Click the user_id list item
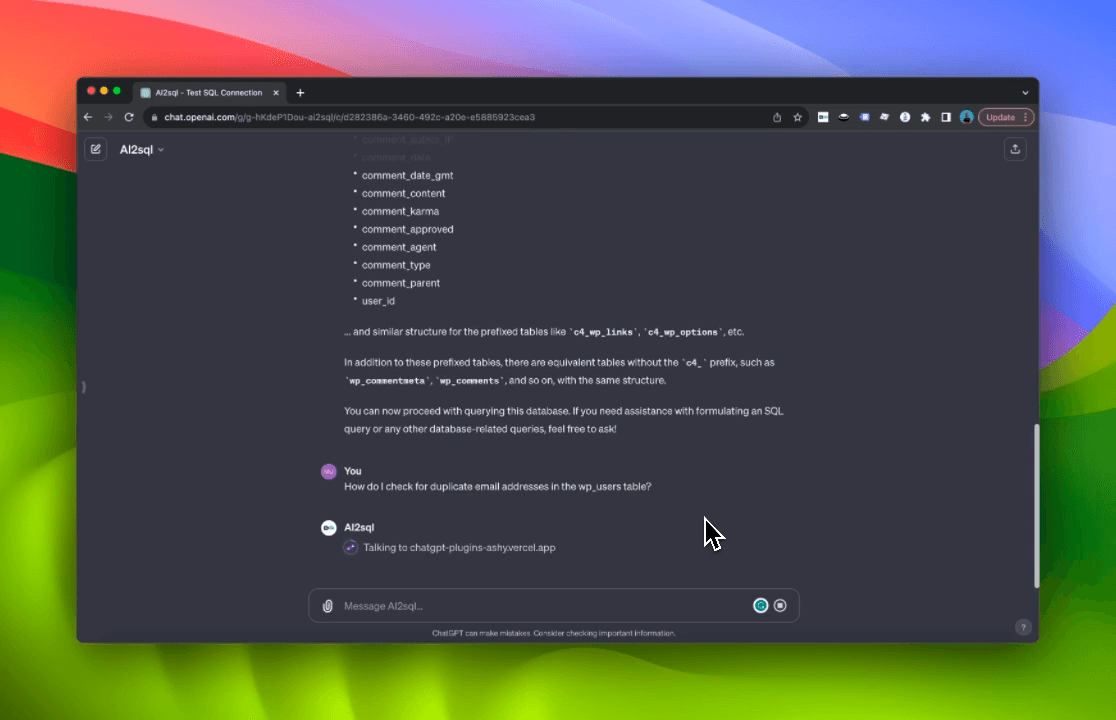Image resolution: width=1116 pixels, height=720 pixels. pos(378,301)
